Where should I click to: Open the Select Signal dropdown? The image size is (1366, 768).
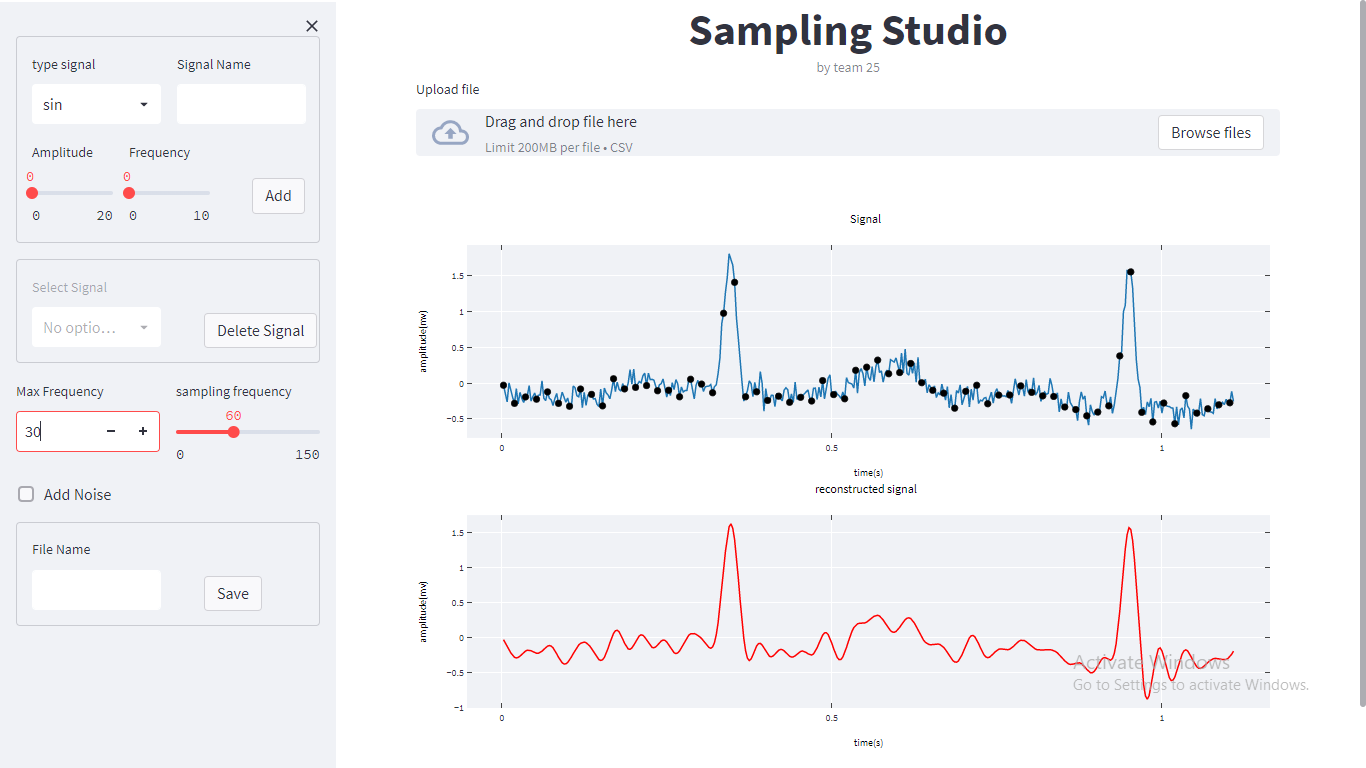tap(96, 327)
